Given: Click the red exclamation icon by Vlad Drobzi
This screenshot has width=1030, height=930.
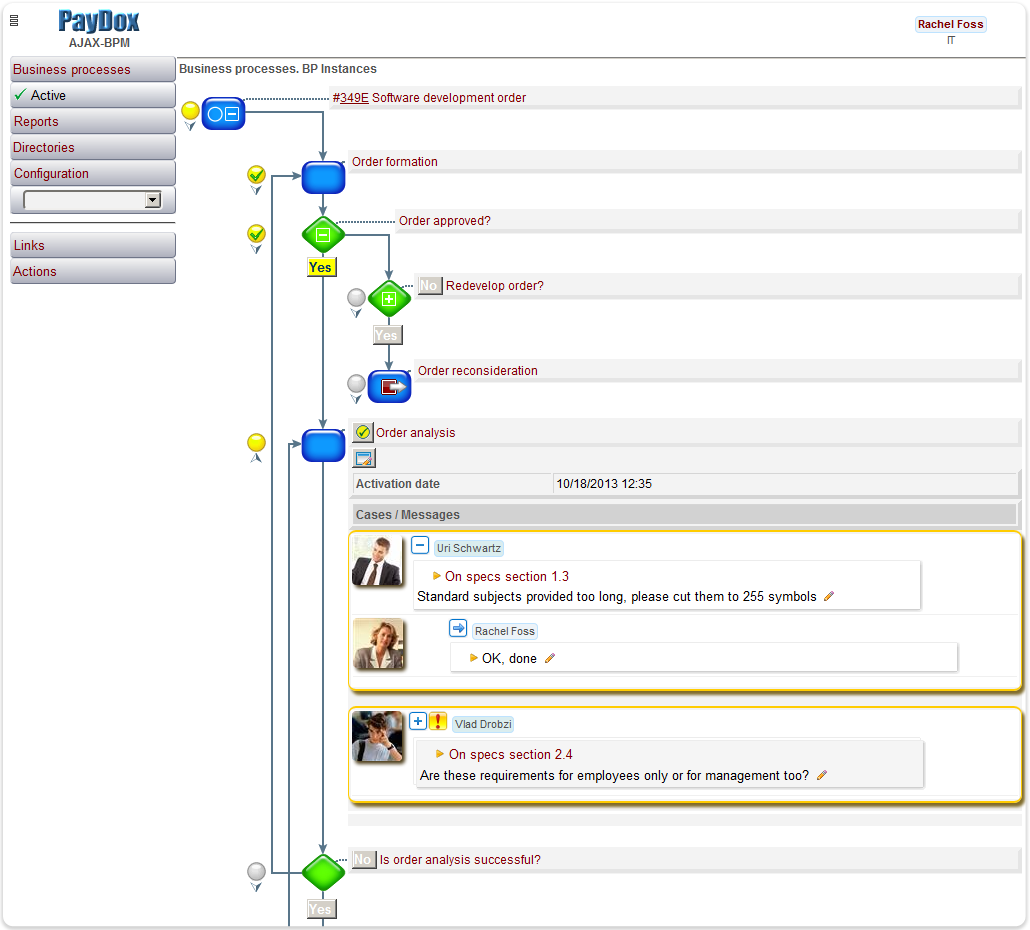Looking at the screenshot, I should click(437, 721).
